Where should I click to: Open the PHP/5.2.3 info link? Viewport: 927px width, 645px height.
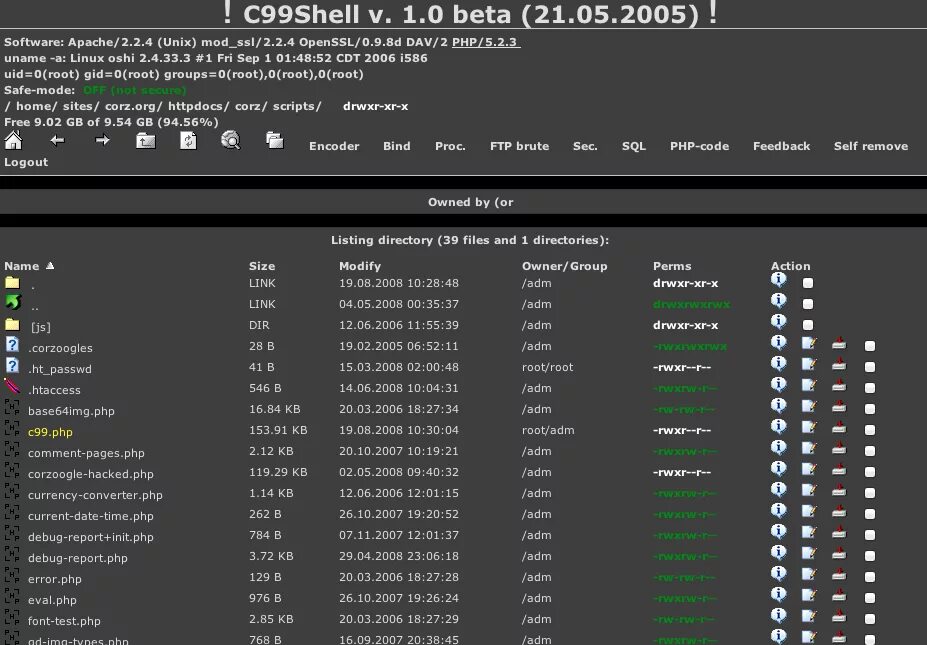coord(486,43)
